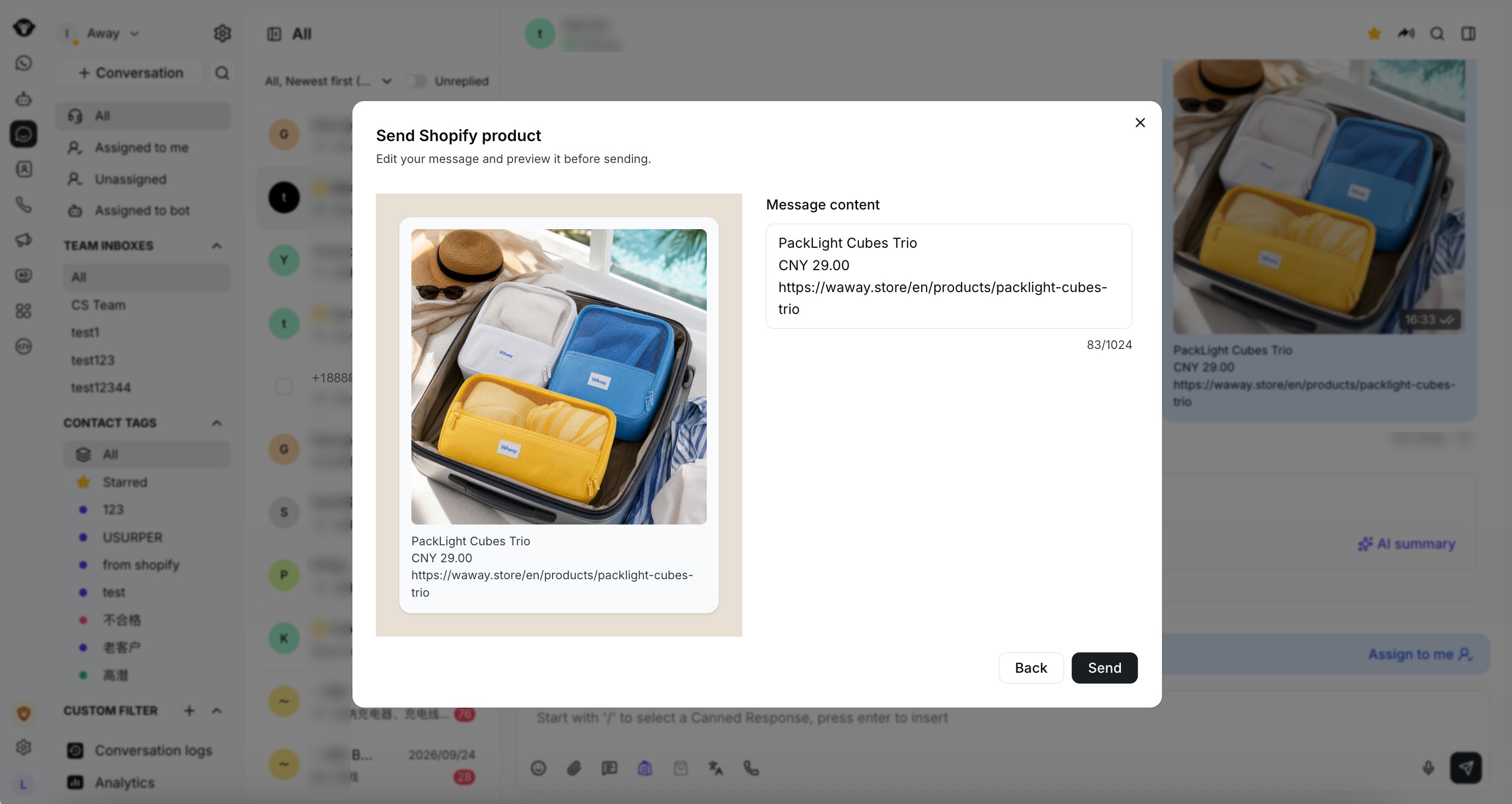Screen dimensions: 1512x804
Task: Click Assign to me link
Action: (1420, 654)
